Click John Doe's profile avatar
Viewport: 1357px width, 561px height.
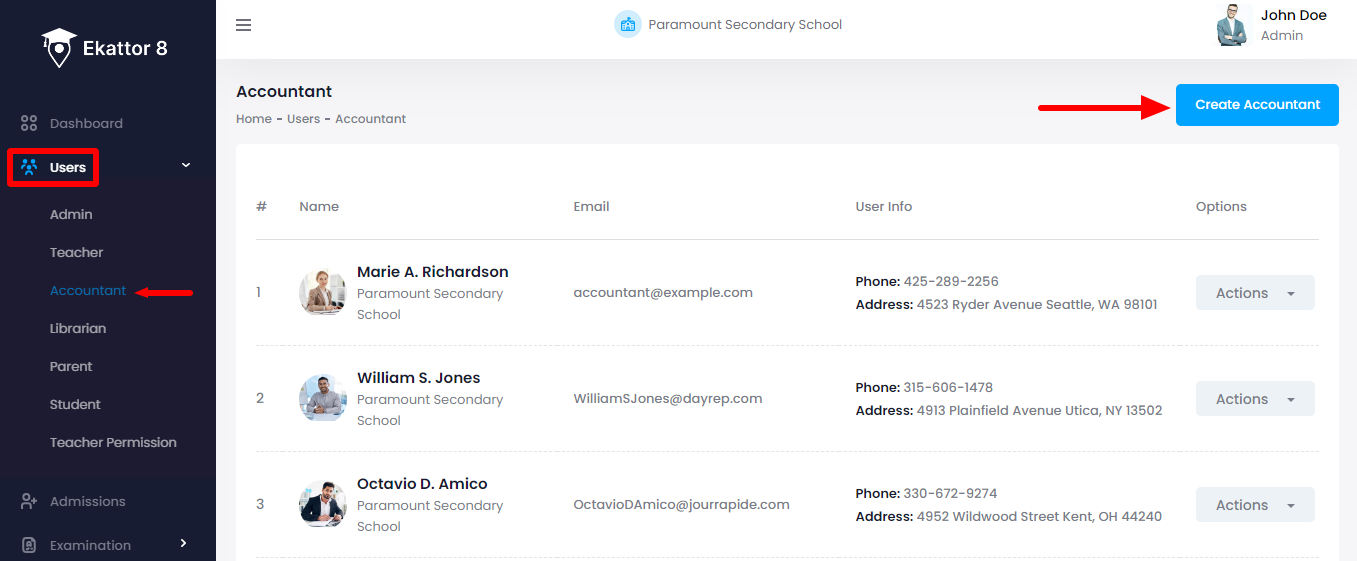[1233, 25]
